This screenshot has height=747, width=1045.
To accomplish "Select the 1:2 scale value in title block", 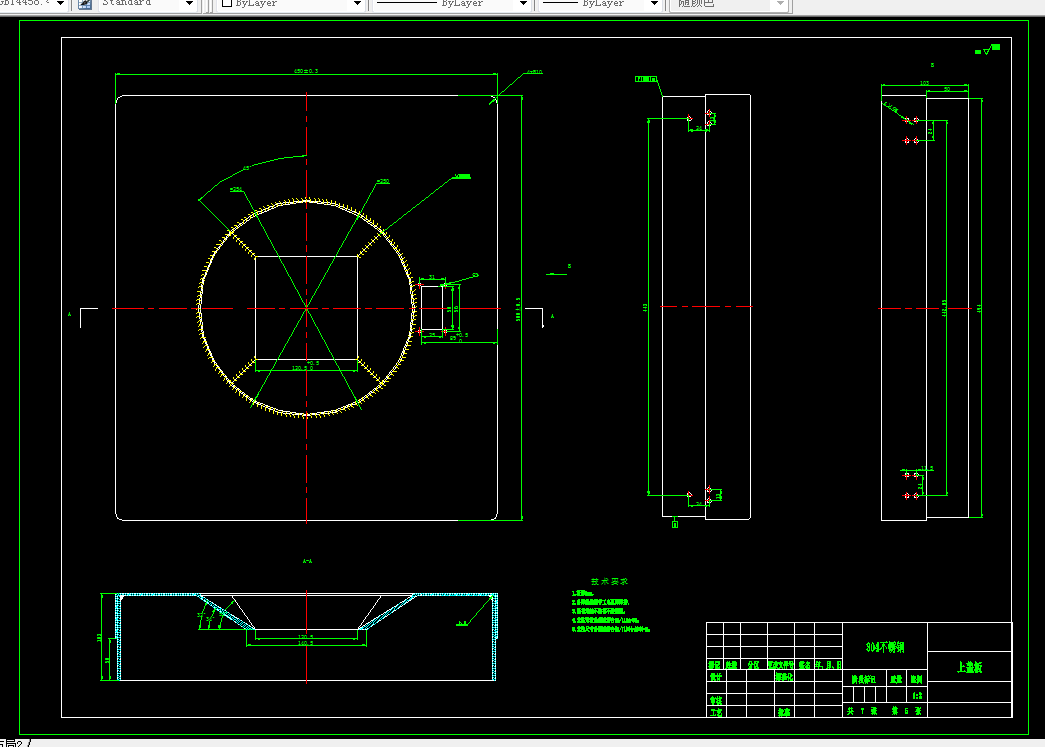I will coord(917,695).
